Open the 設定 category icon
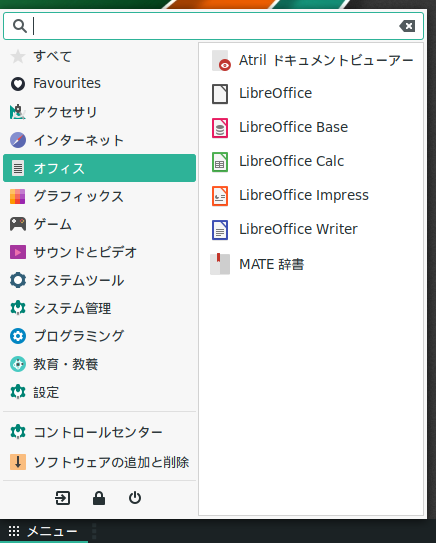Screen dimensions: 436x543 (18, 392)
